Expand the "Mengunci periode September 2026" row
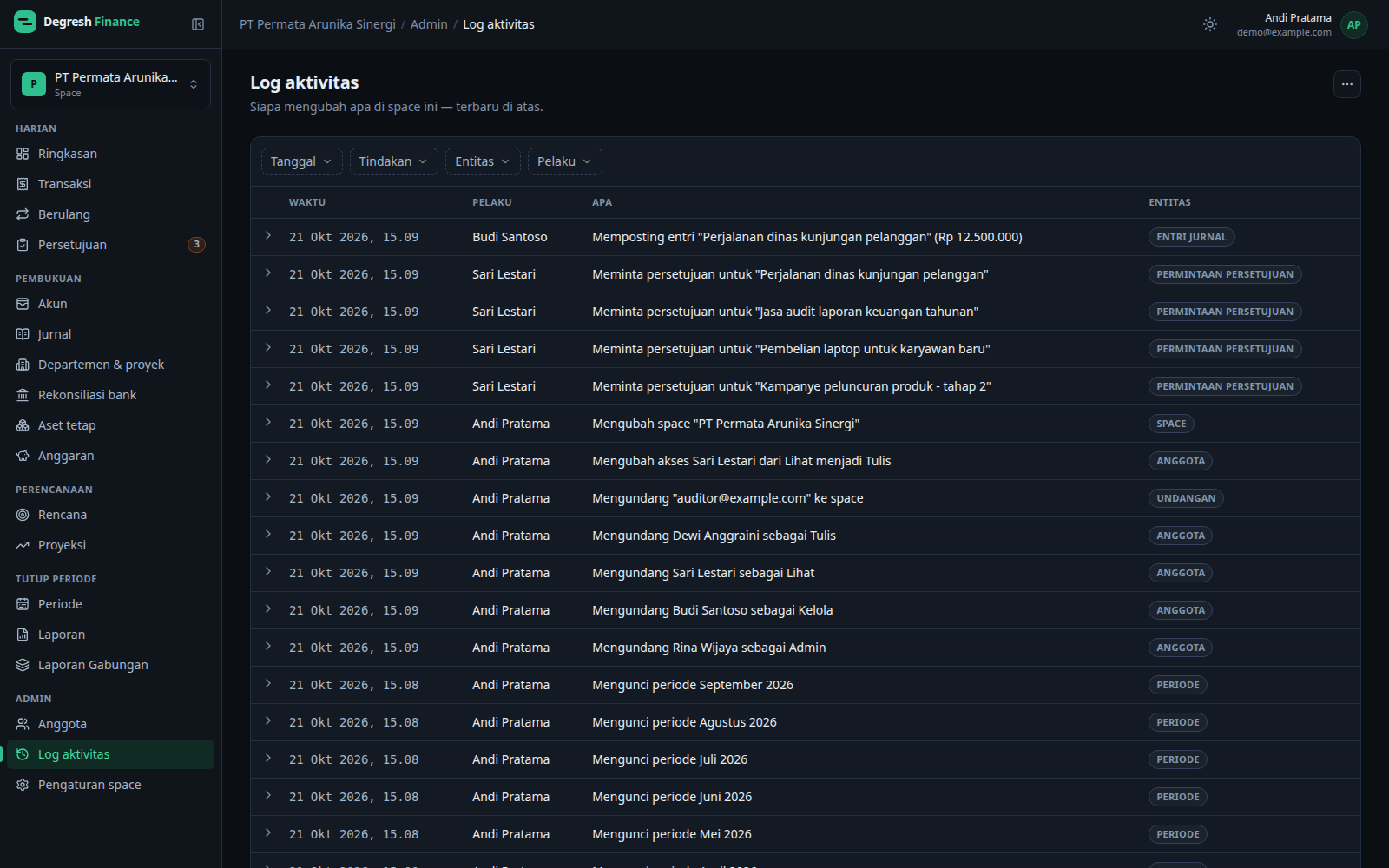This screenshot has width=1389, height=868. tap(268, 684)
